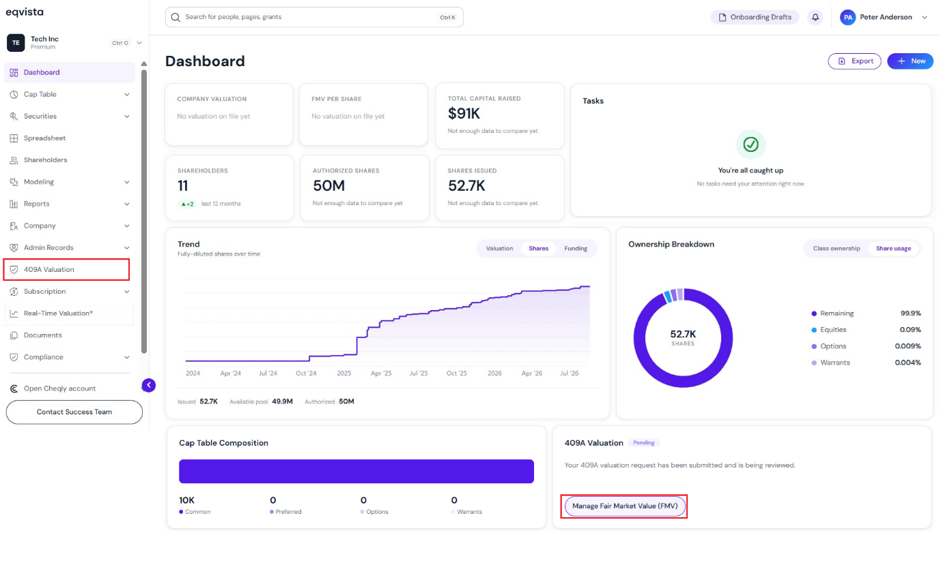The width and height of the screenshot is (939, 569).
Task: Click Onboarding Drafts button
Action: (x=755, y=17)
